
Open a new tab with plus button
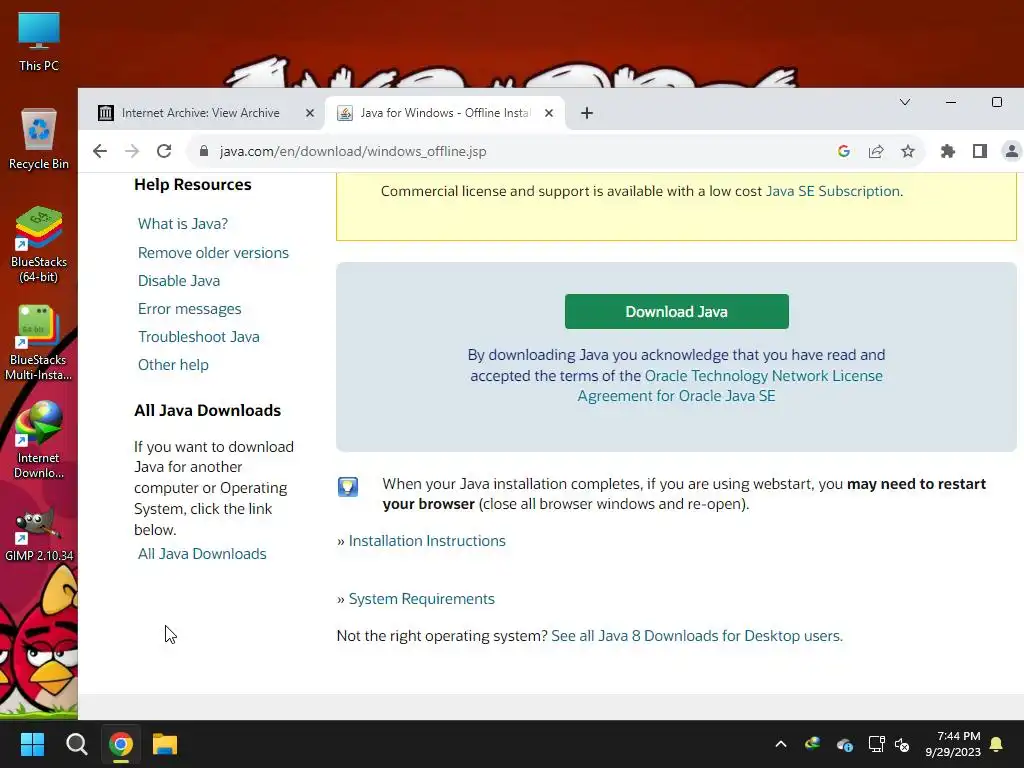click(586, 113)
